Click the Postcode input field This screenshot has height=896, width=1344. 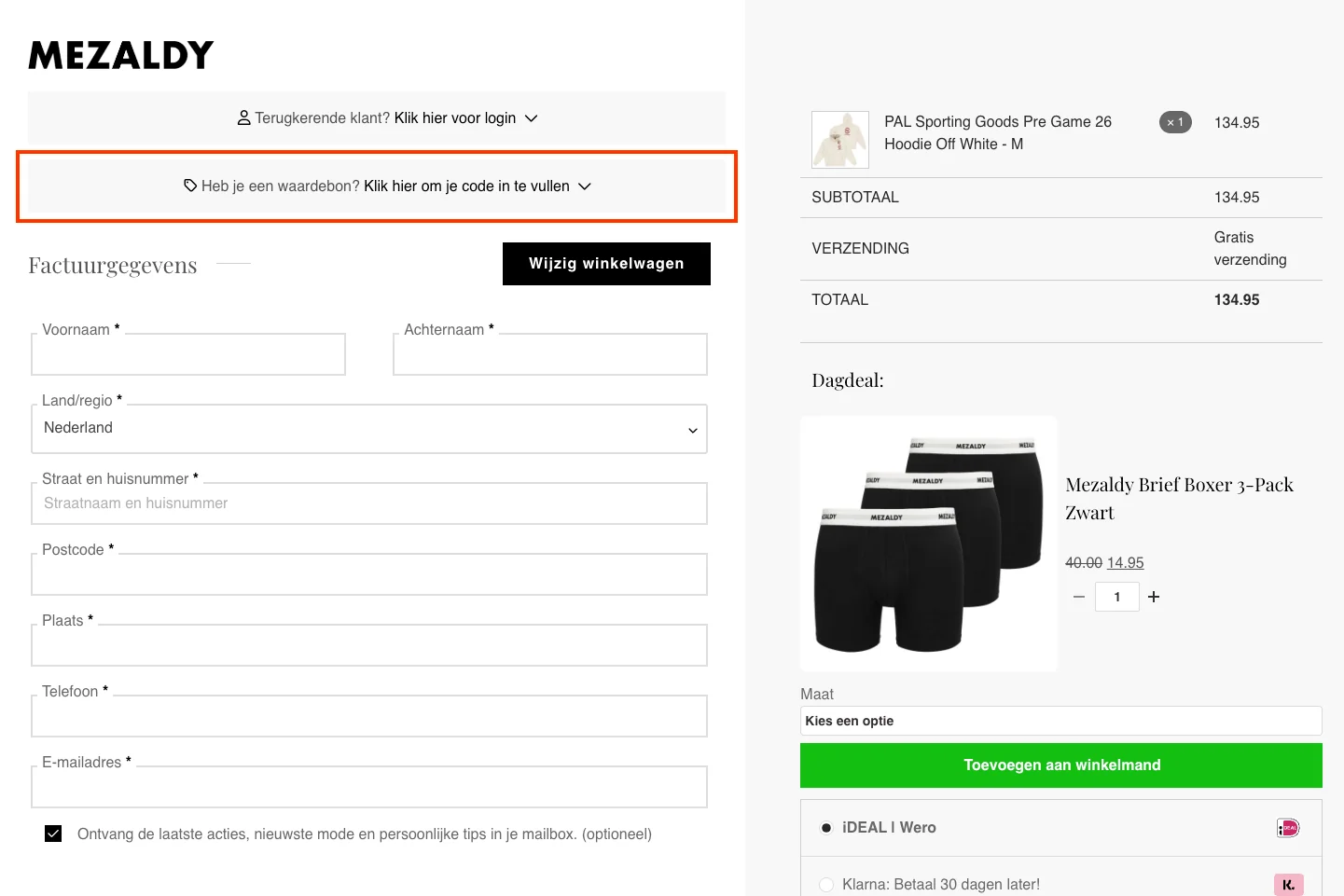(x=369, y=574)
